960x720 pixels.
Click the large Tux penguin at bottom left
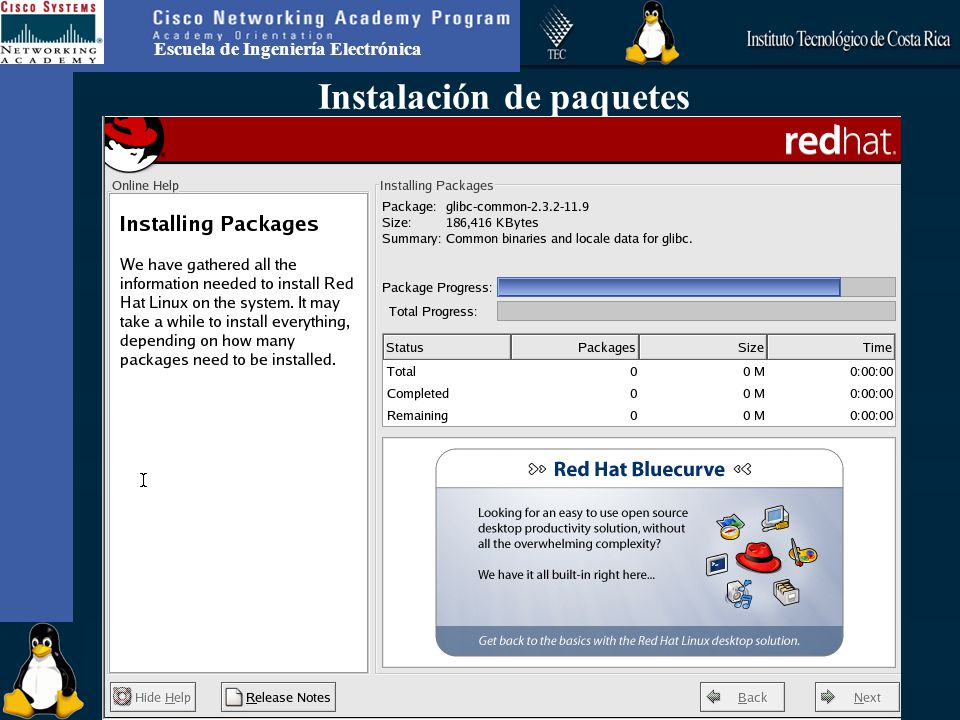(42, 670)
